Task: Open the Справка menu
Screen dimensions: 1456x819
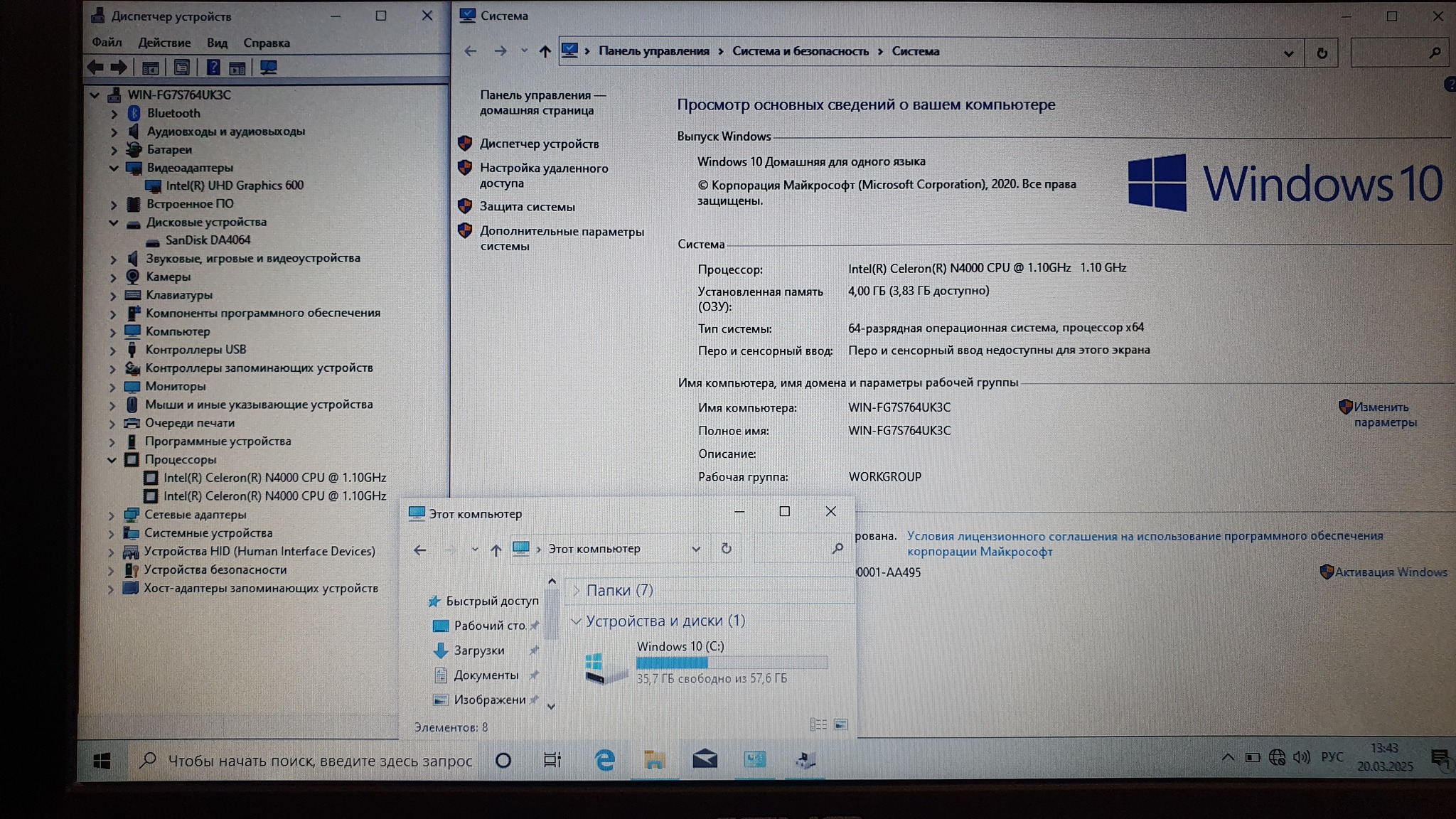Action: tap(266, 43)
